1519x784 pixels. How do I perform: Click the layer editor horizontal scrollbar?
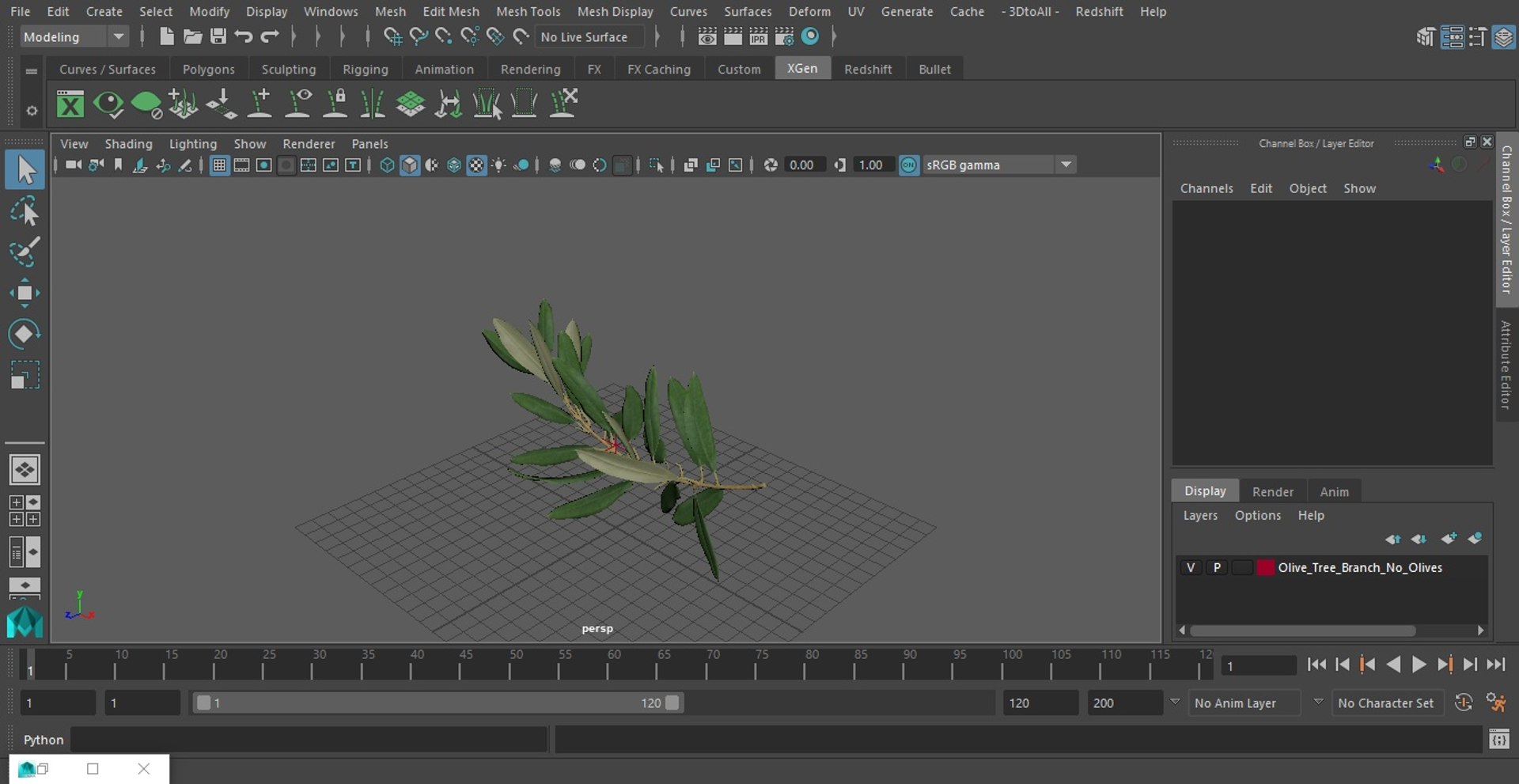point(1302,631)
